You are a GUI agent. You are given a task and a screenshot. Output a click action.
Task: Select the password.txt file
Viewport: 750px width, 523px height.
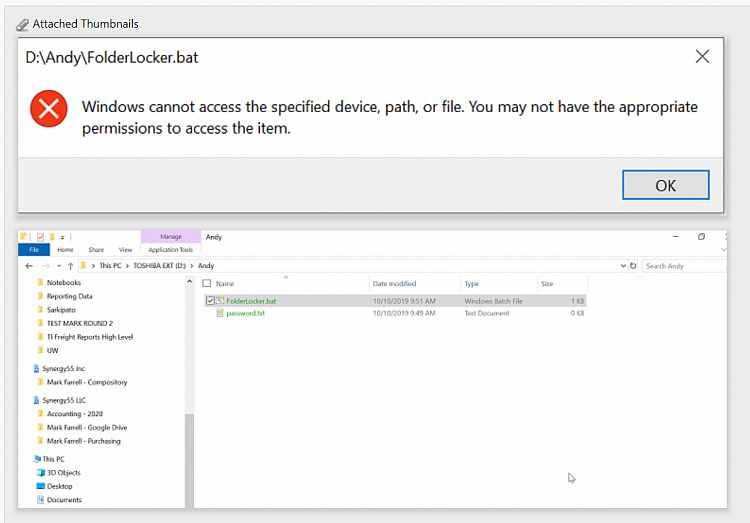pyautogui.click(x=245, y=313)
